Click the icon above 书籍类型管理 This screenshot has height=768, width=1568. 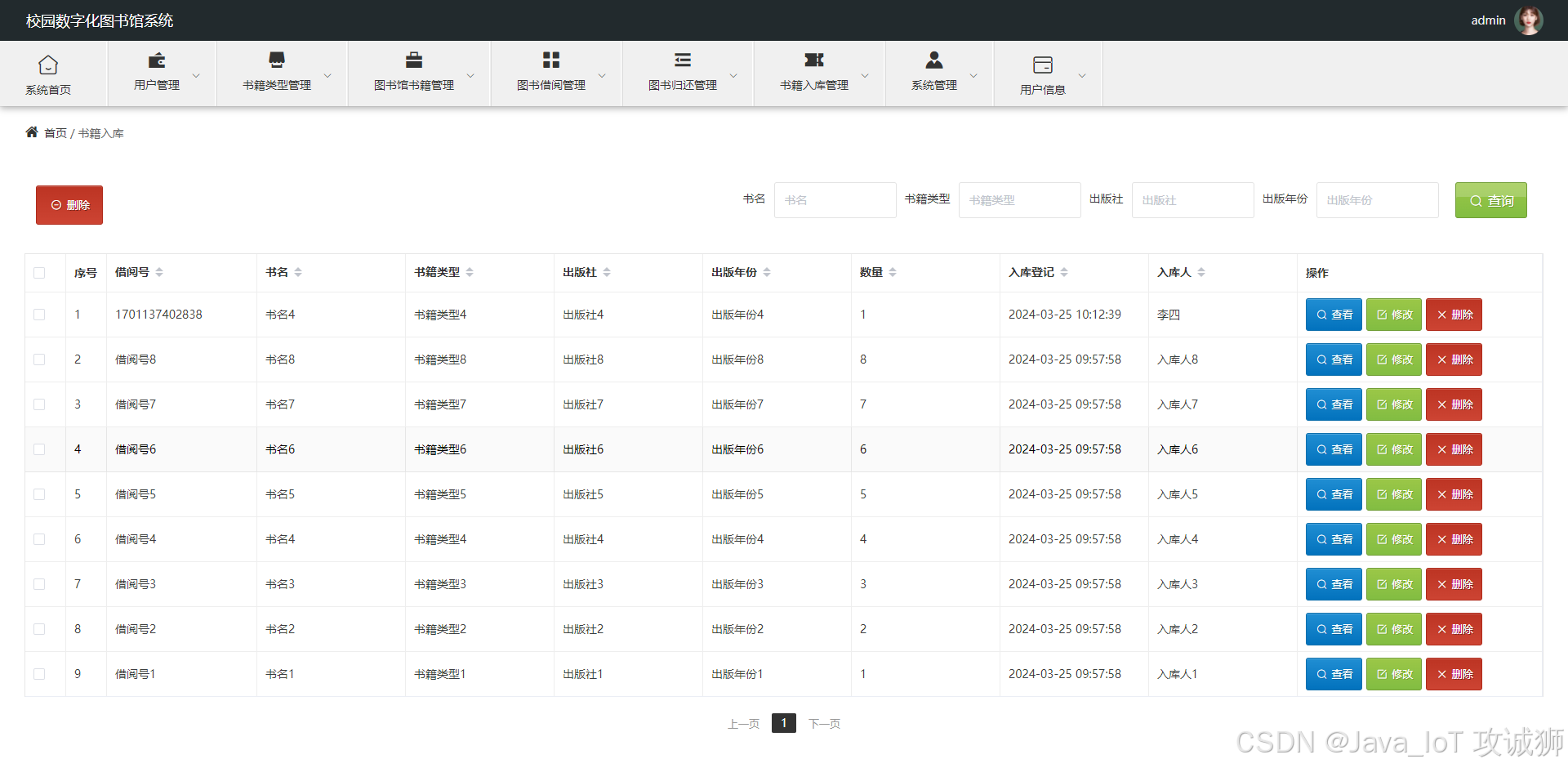pos(277,60)
